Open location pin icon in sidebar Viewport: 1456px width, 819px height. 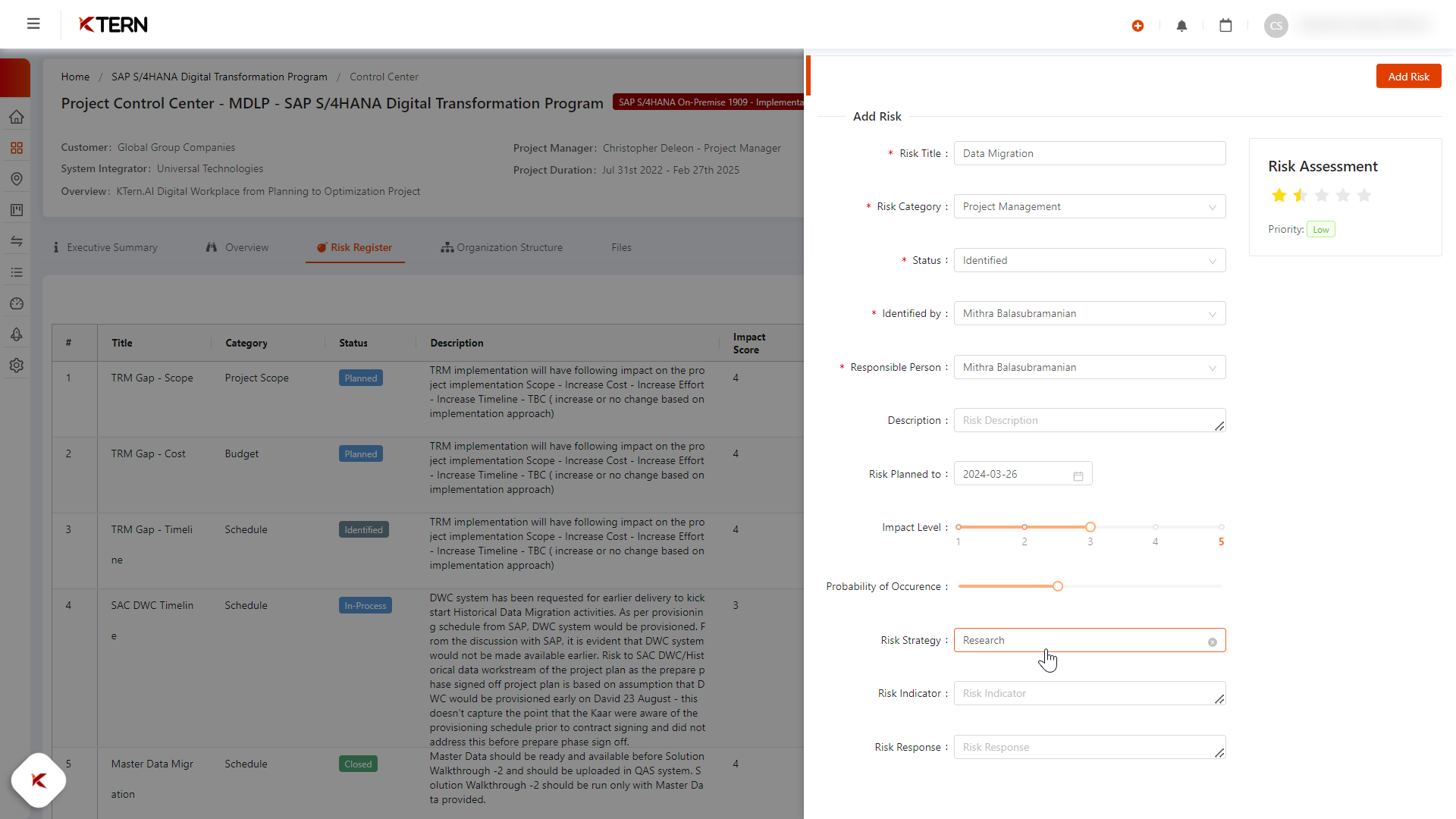(17, 179)
